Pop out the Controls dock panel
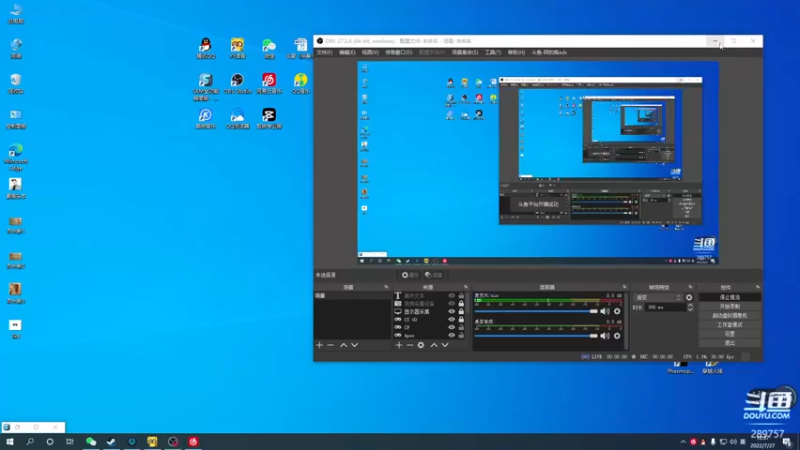Screen dimensions: 800x450 (x=758, y=287)
